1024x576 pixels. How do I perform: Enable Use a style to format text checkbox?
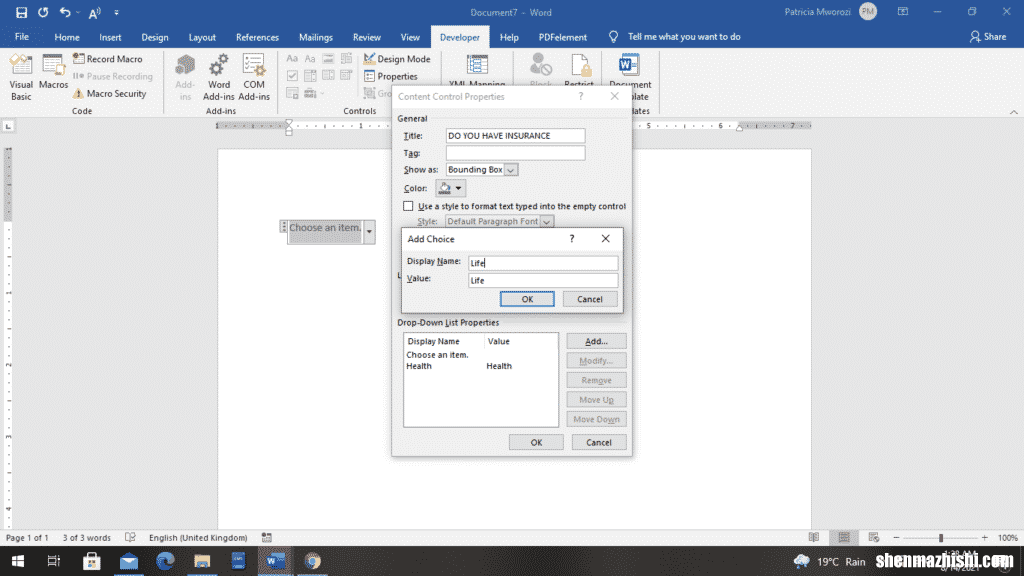[x=408, y=206]
